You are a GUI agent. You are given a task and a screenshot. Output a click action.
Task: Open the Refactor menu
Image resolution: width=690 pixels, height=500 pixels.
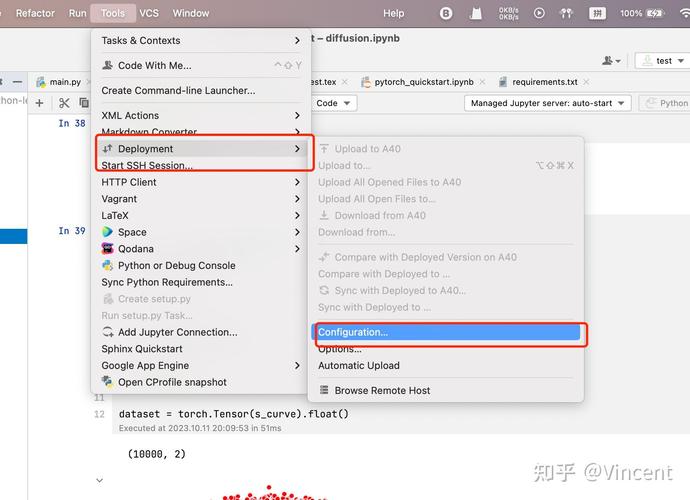click(35, 13)
